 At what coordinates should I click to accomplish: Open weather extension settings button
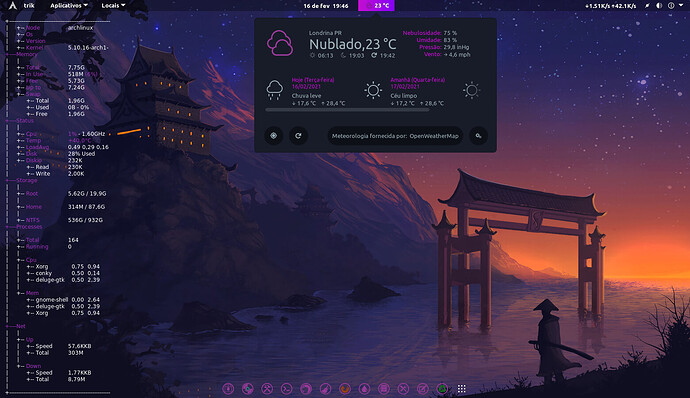coord(478,136)
